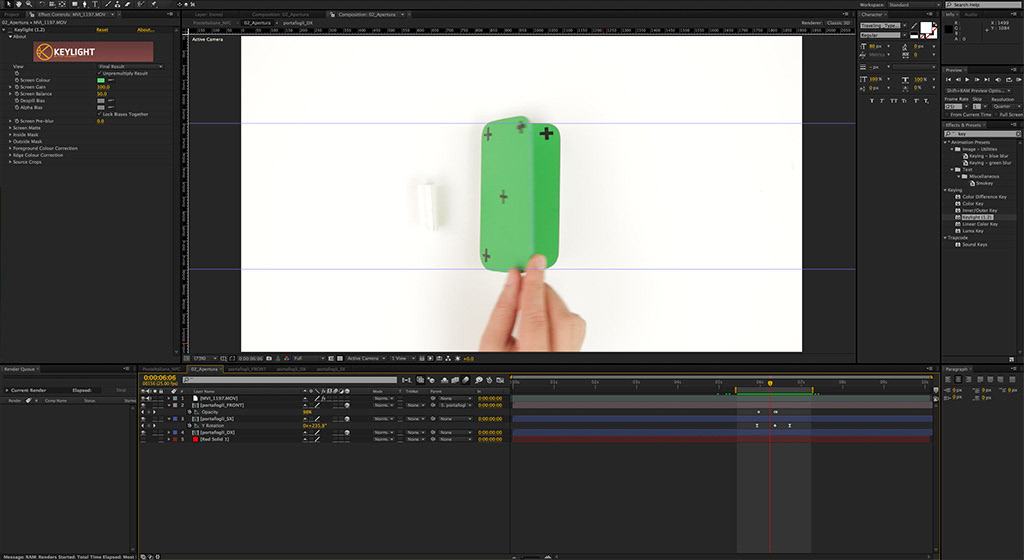This screenshot has height=560, width=1024.
Task: Jump to last frame in Preview panel
Action: tap(987, 80)
